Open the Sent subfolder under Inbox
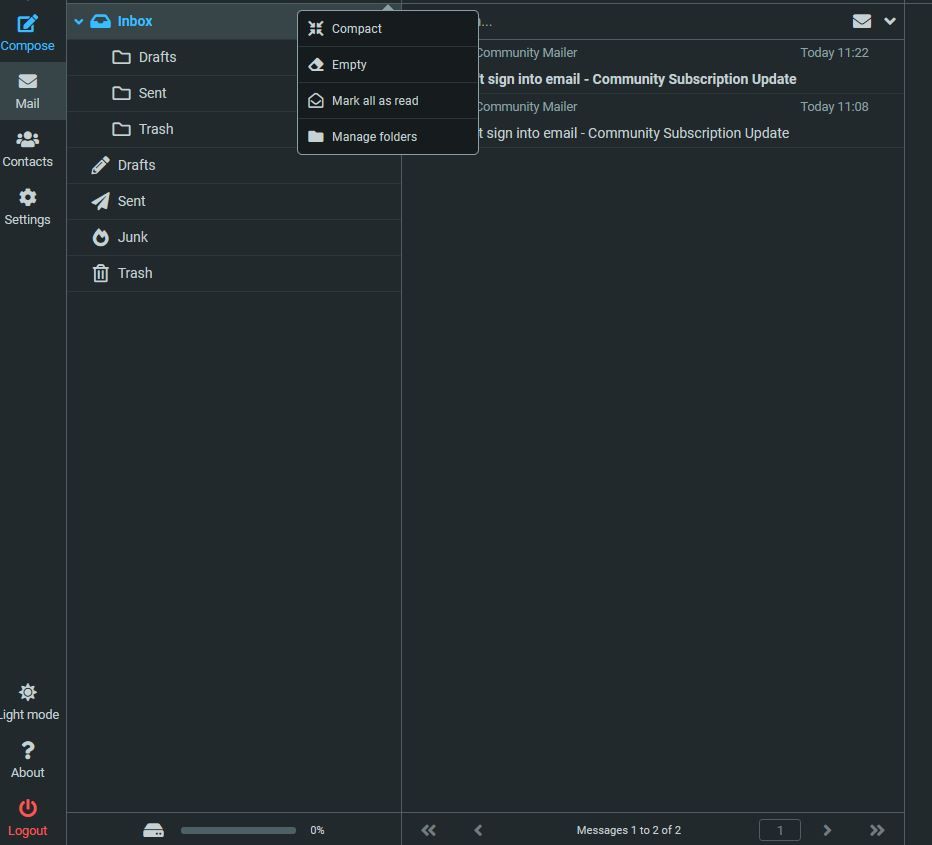This screenshot has width=932, height=845. [152, 93]
